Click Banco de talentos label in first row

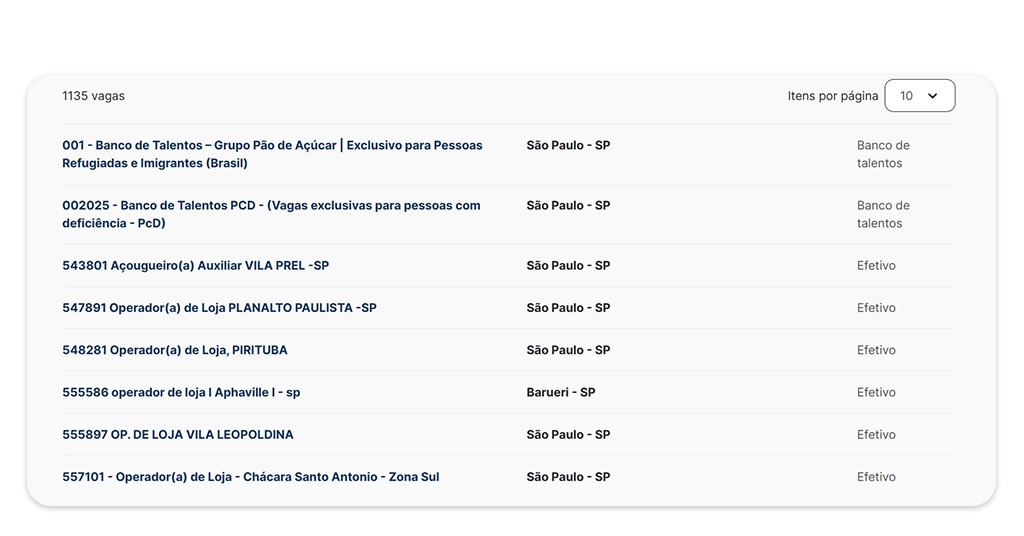(883, 154)
